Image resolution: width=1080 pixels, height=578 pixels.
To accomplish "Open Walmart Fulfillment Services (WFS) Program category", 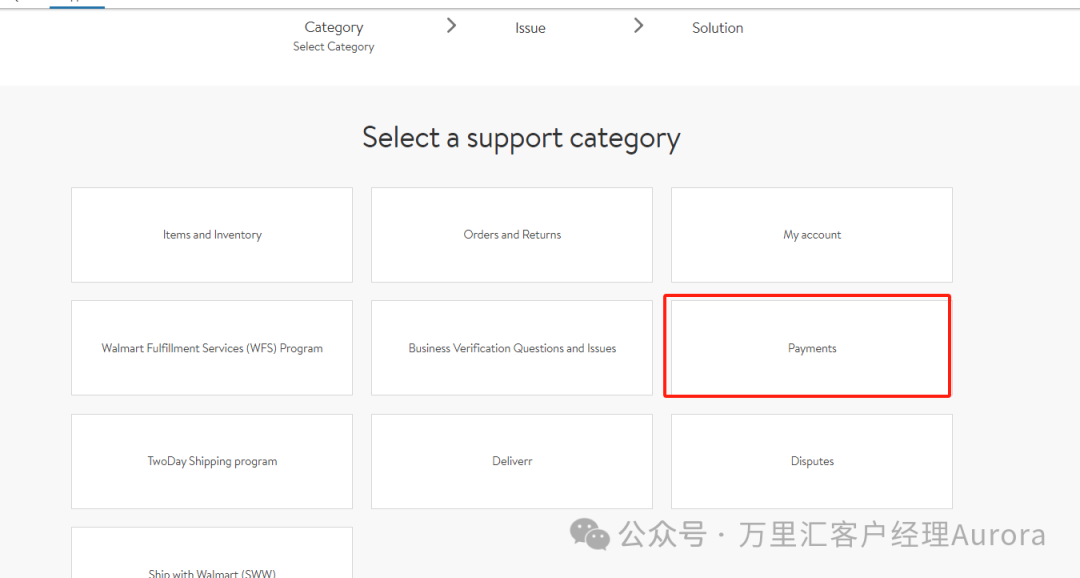I will [x=211, y=348].
